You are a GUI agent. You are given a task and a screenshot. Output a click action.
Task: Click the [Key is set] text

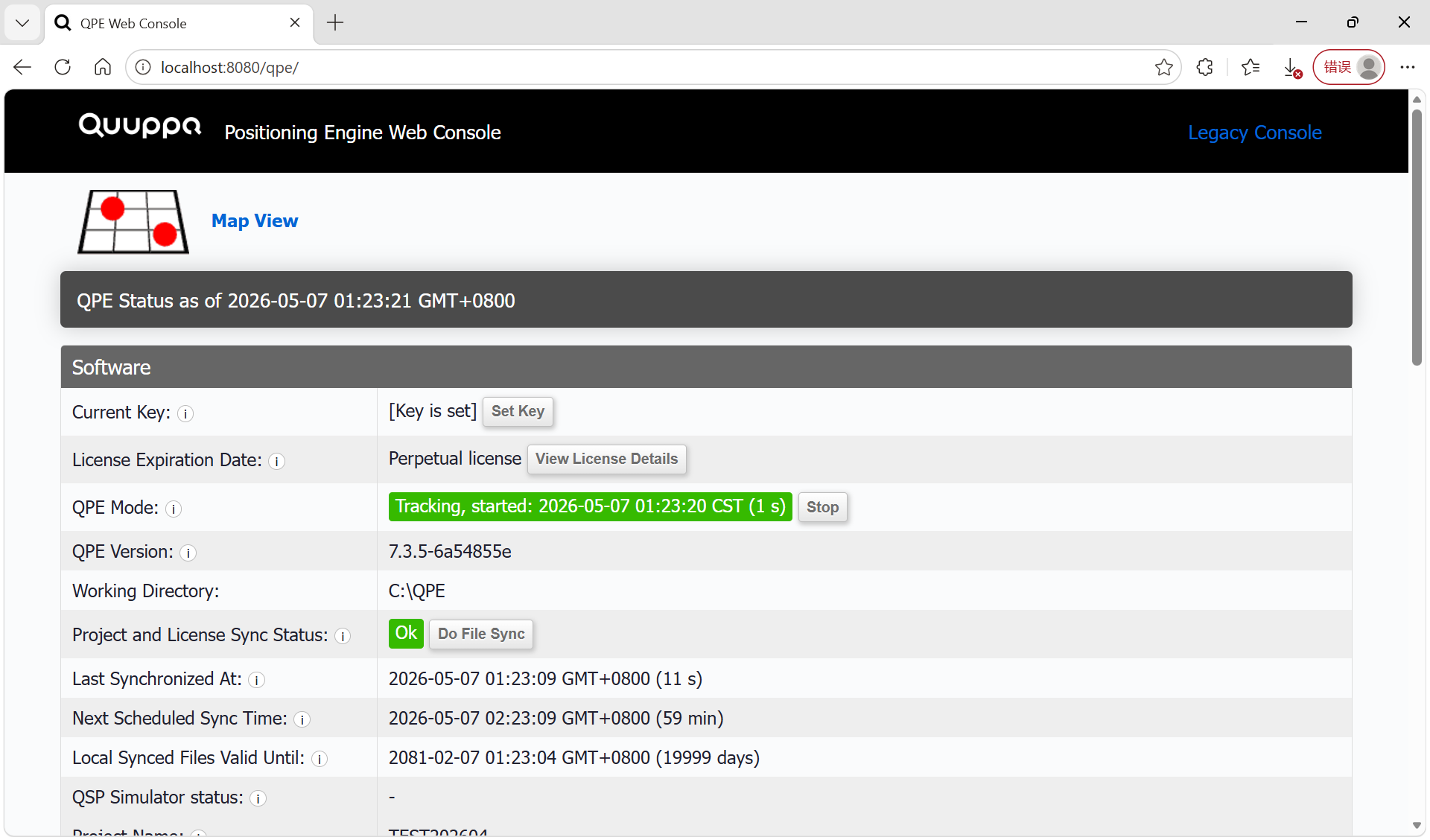[x=433, y=411]
